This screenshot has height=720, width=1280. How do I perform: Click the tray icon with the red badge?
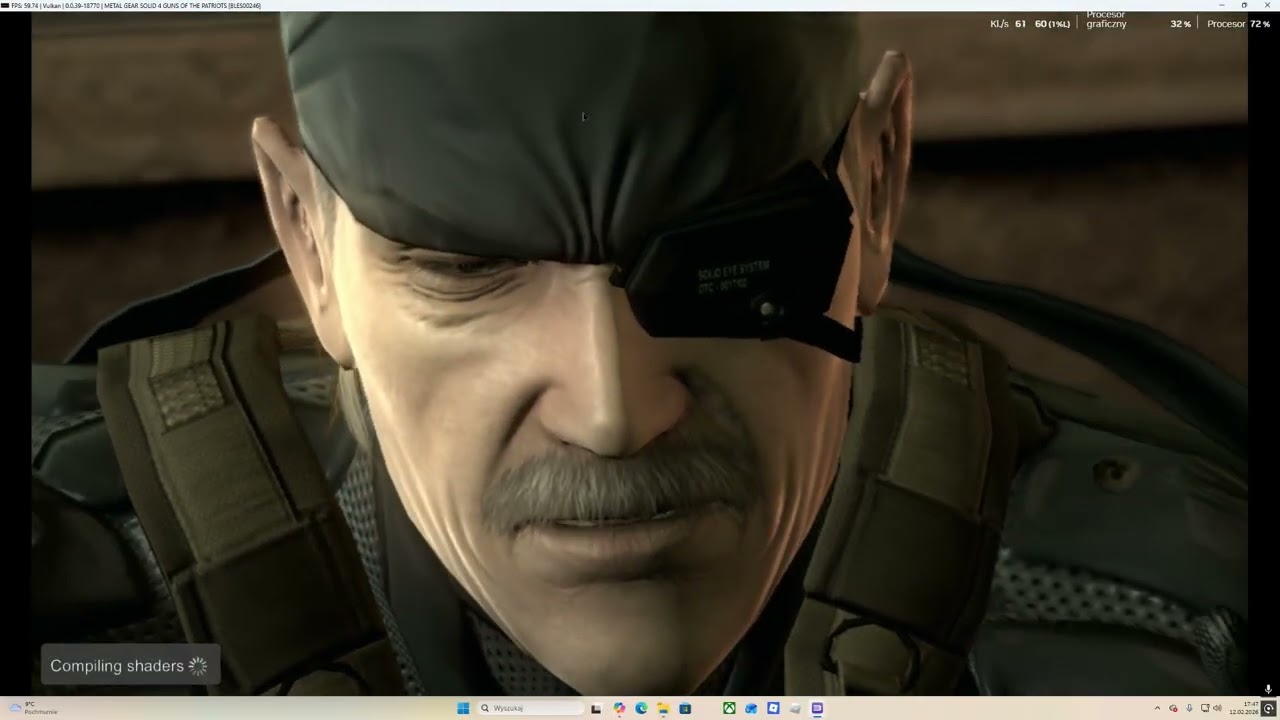coord(1173,708)
